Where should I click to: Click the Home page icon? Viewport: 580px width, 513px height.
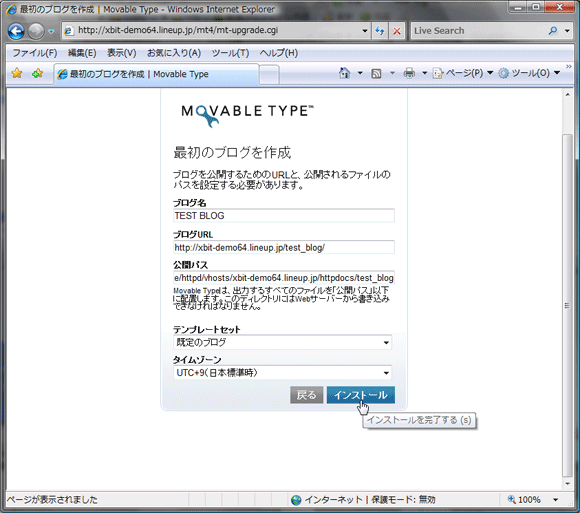(x=344, y=73)
